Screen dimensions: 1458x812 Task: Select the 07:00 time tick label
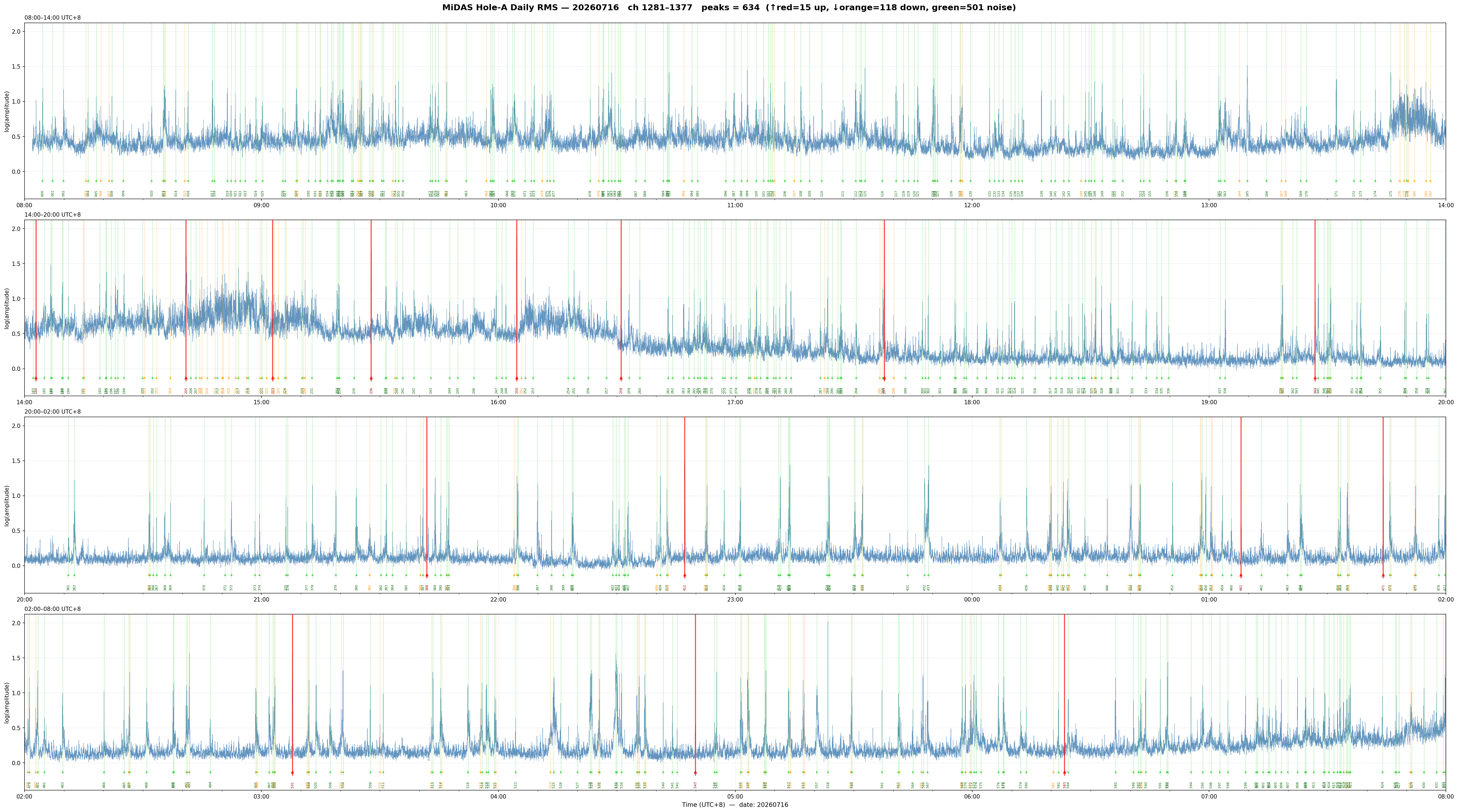coord(1208,796)
